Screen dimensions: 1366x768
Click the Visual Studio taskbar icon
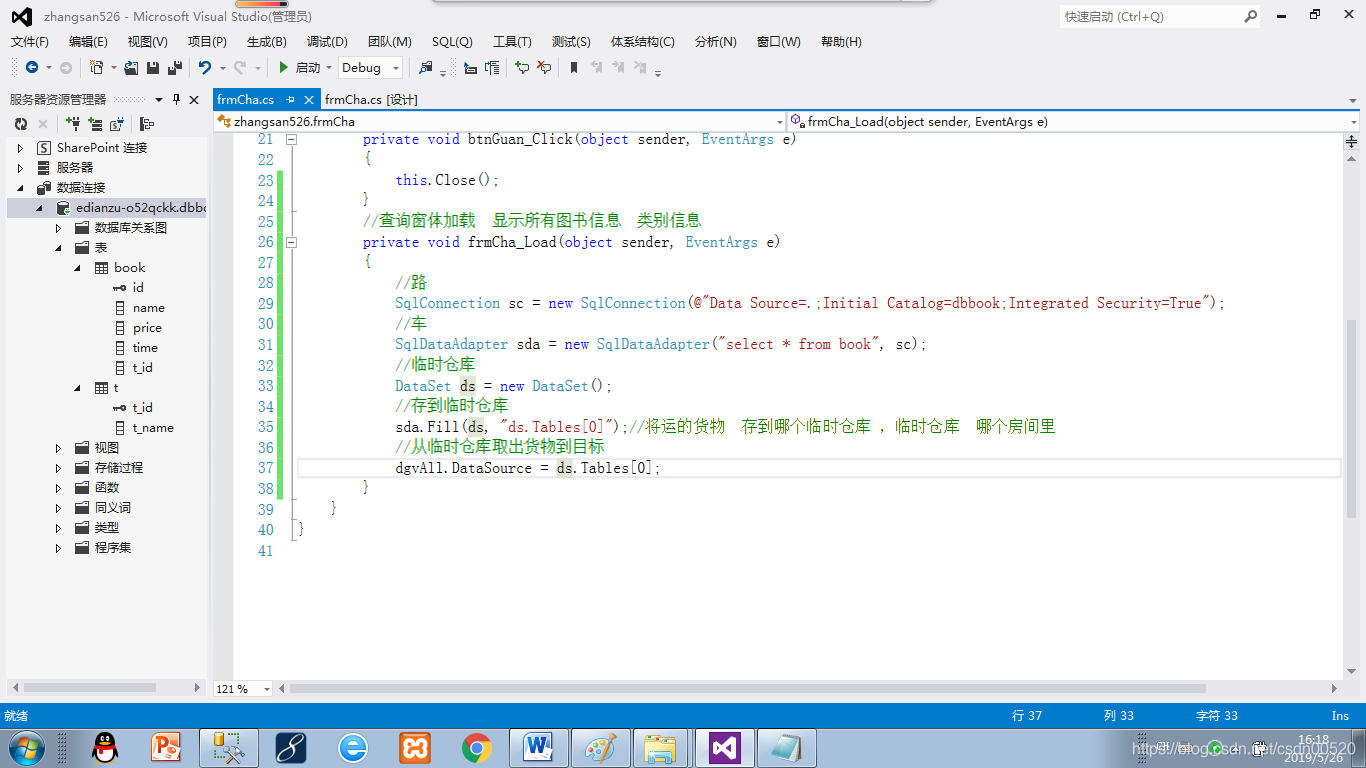[x=724, y=747]
